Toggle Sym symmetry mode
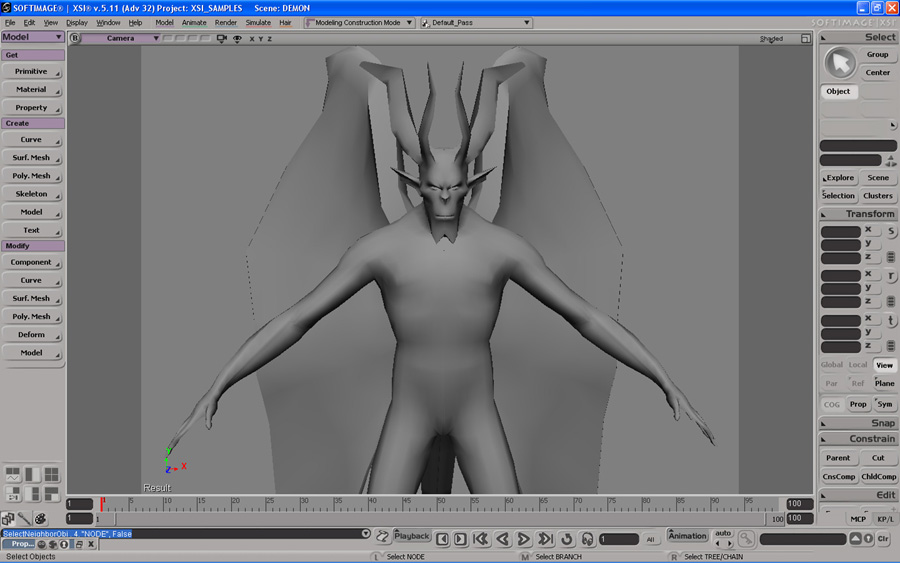Screen dimensions: 900x563 [885, 404]
